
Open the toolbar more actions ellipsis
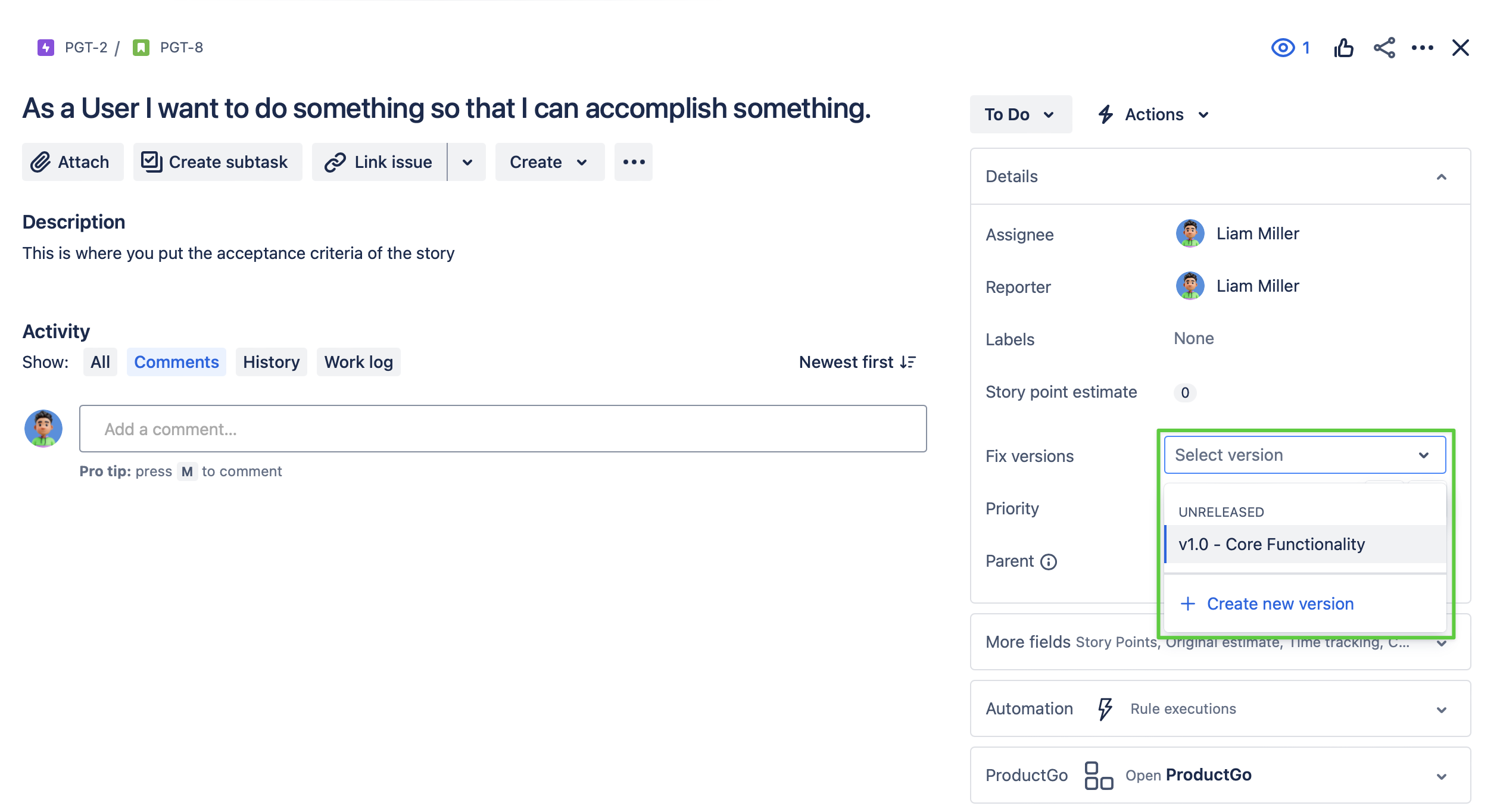tap(634, 162)
